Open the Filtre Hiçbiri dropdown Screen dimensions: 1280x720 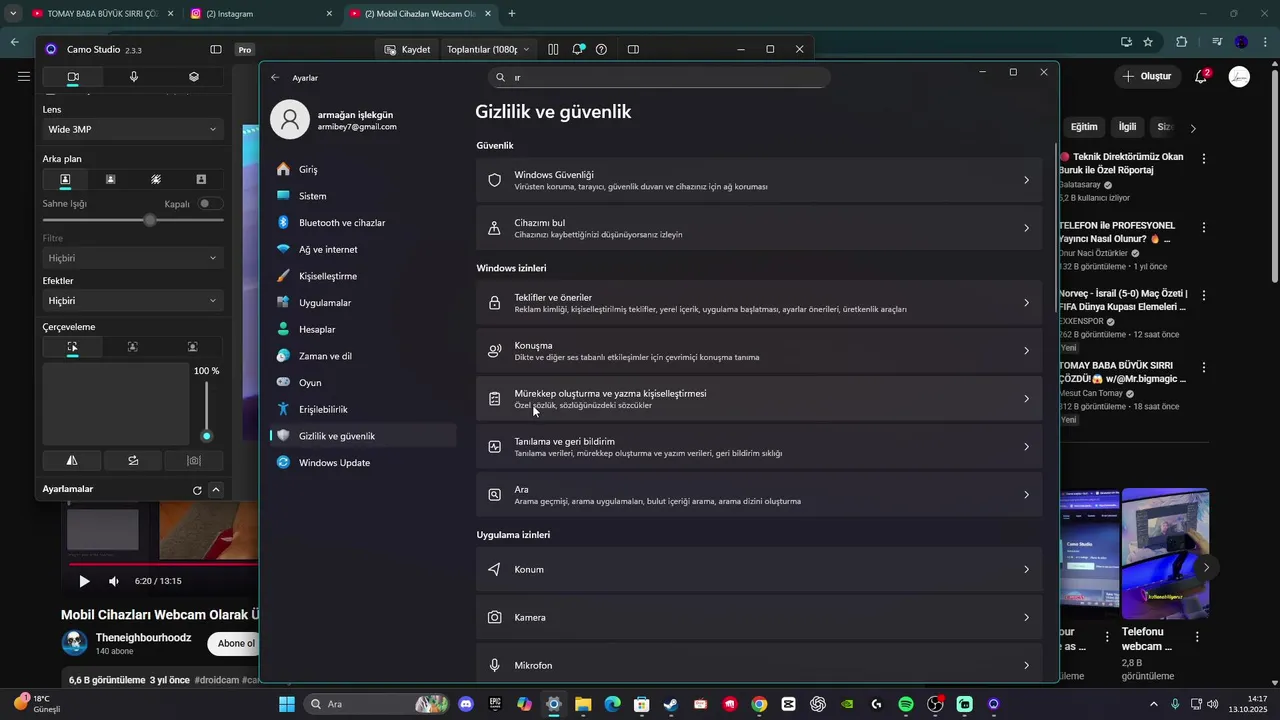(133, 258)
